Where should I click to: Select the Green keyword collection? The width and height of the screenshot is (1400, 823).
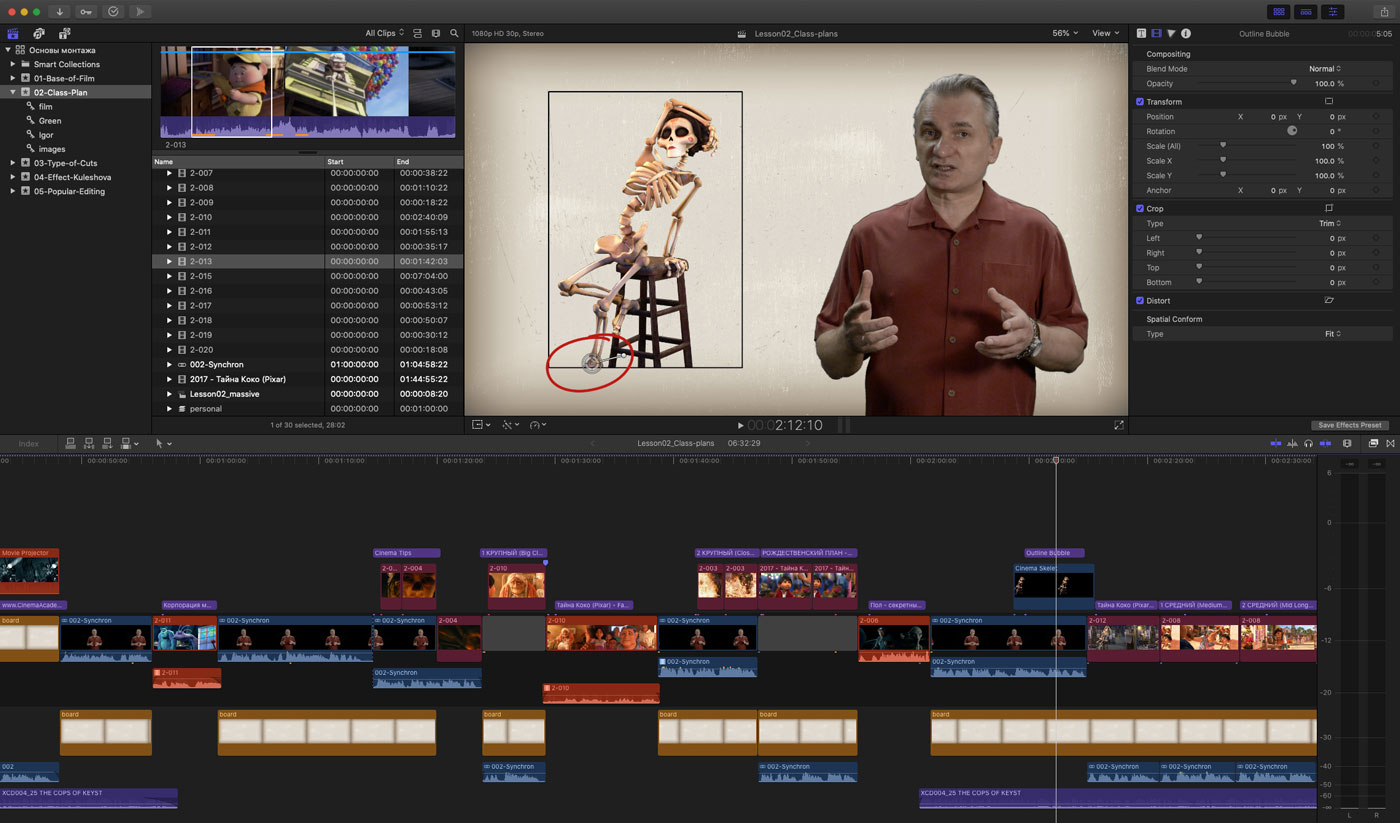(50, 121)
